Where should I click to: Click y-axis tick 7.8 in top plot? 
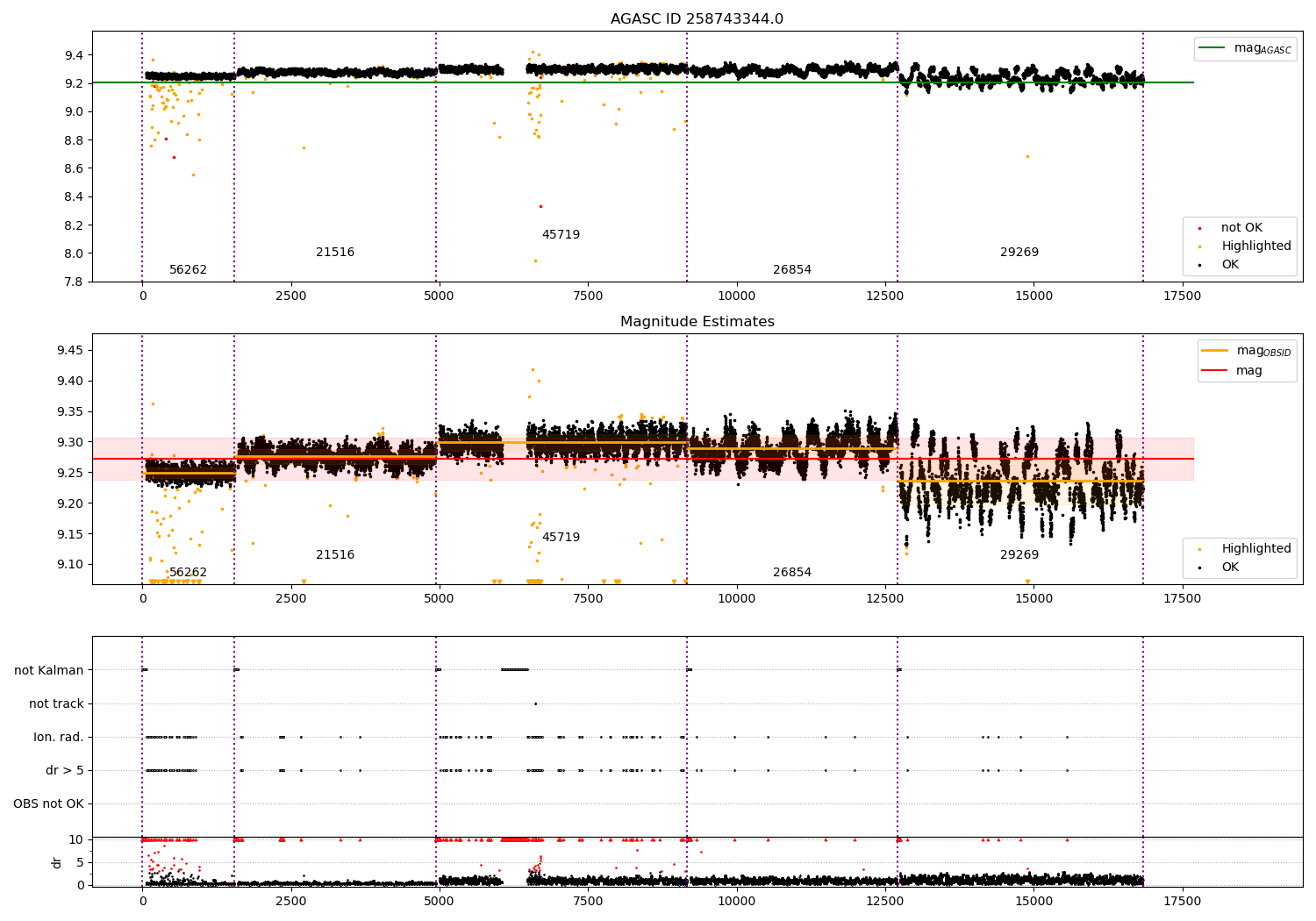coord(74,282)
